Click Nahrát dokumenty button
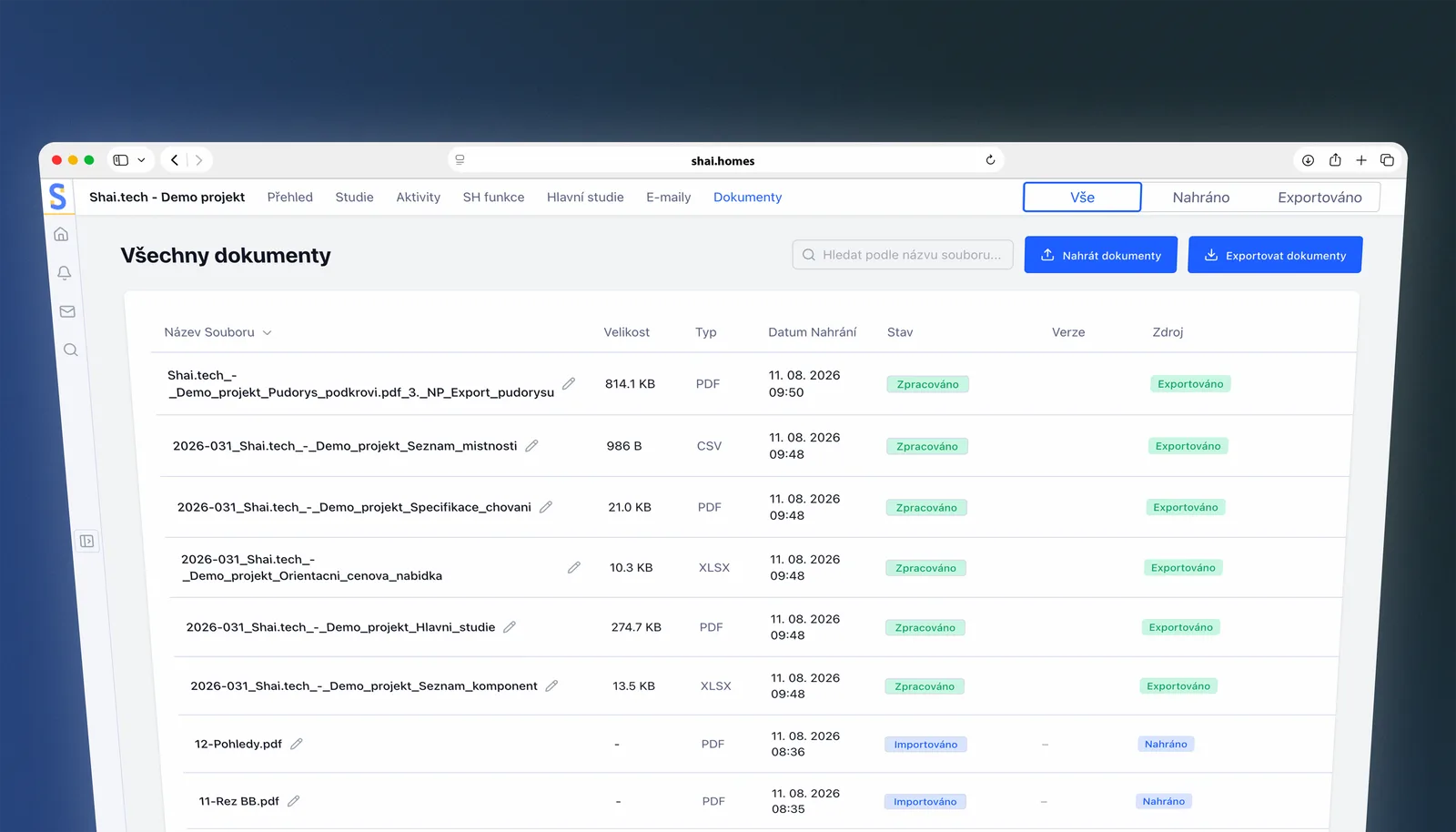 1101,255
